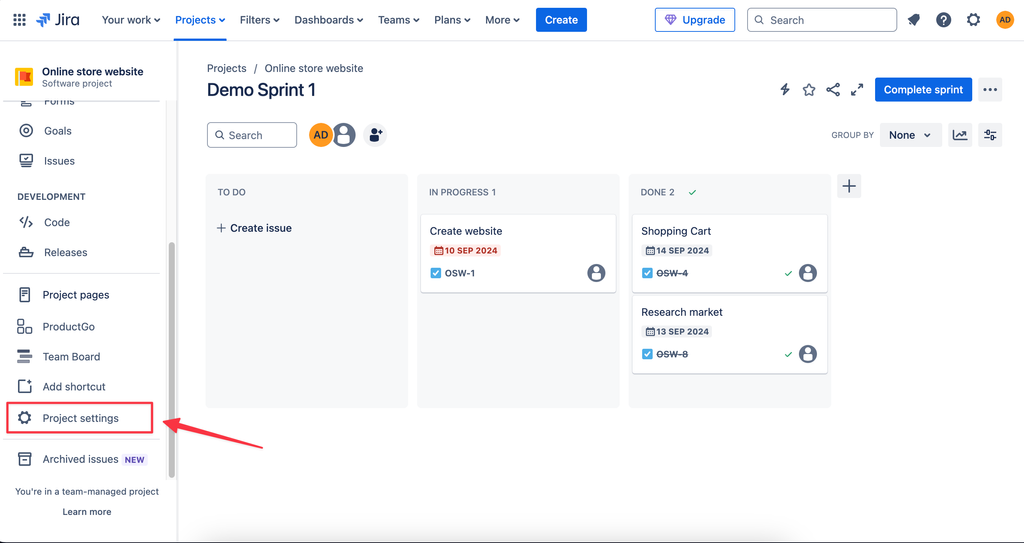Click the automation lightning bolt icon
Screen dimensions: 1024x543
click(x=785, y=90)
